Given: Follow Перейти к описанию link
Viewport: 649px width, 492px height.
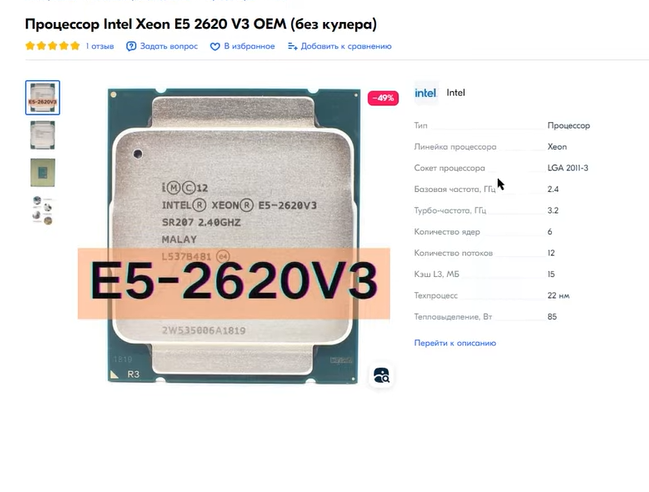Looking at the screenshot, I should coord(455,343).
